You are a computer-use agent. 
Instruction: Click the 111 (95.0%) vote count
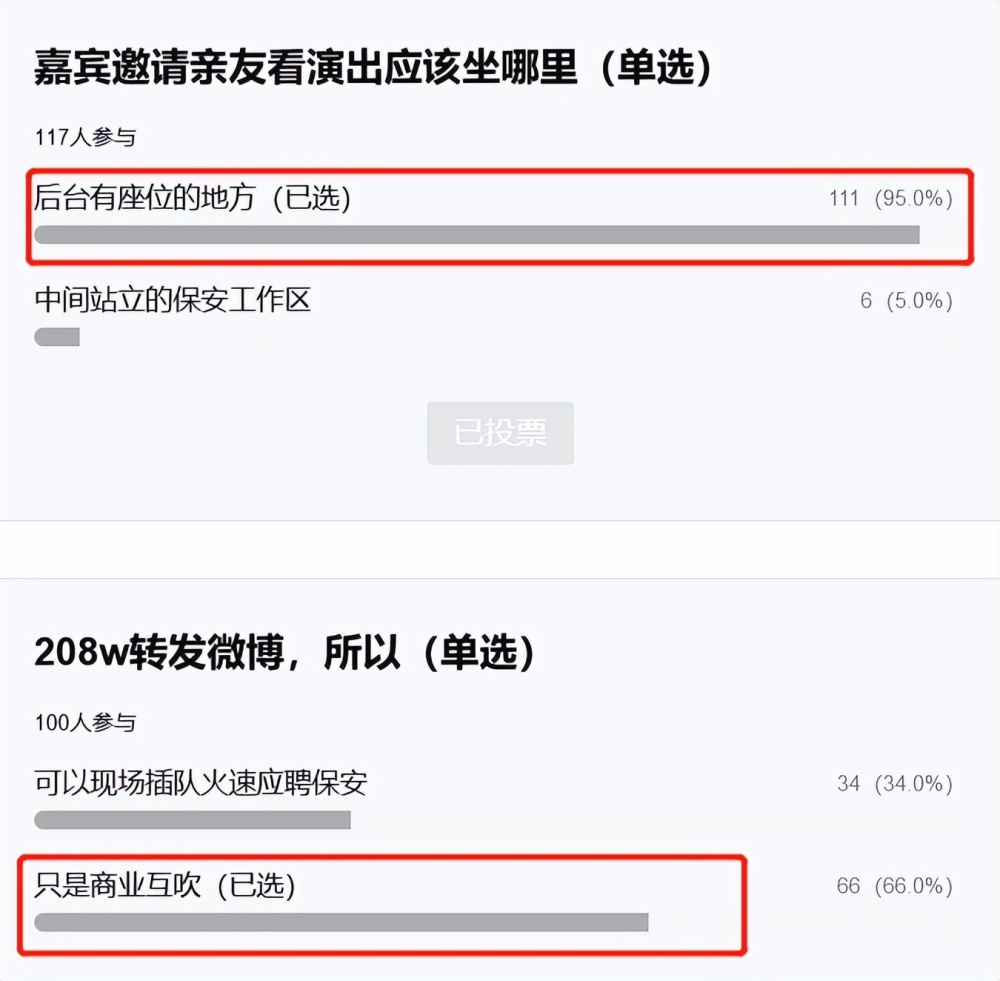coord(890,198)
